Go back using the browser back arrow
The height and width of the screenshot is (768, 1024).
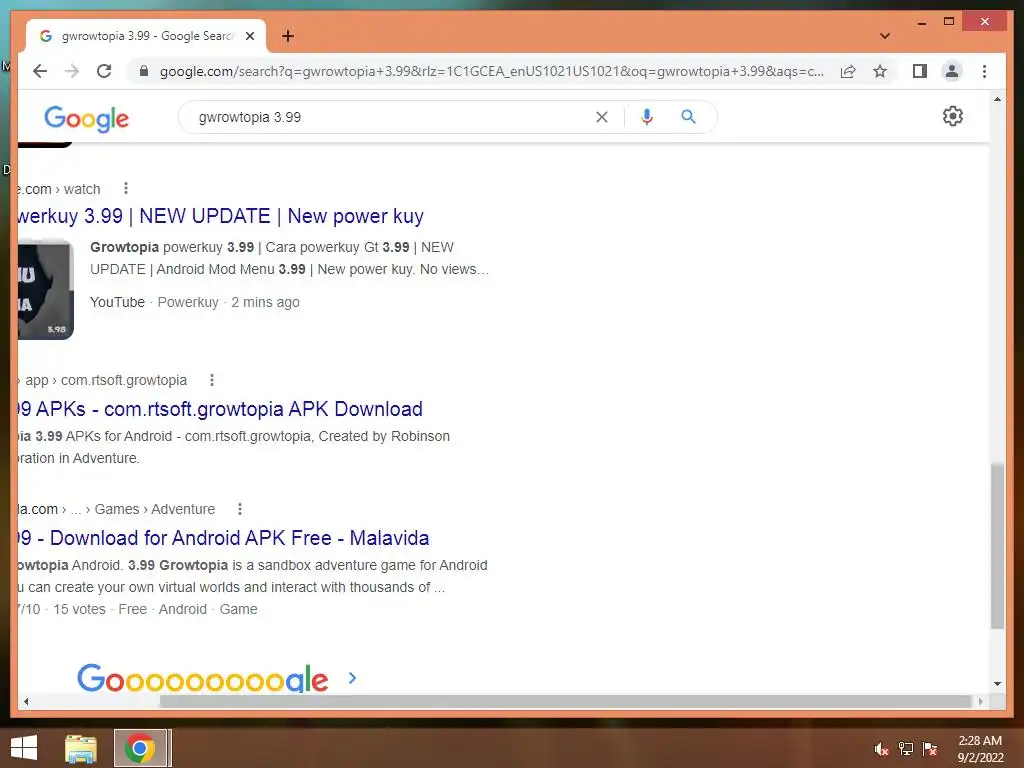40,71
